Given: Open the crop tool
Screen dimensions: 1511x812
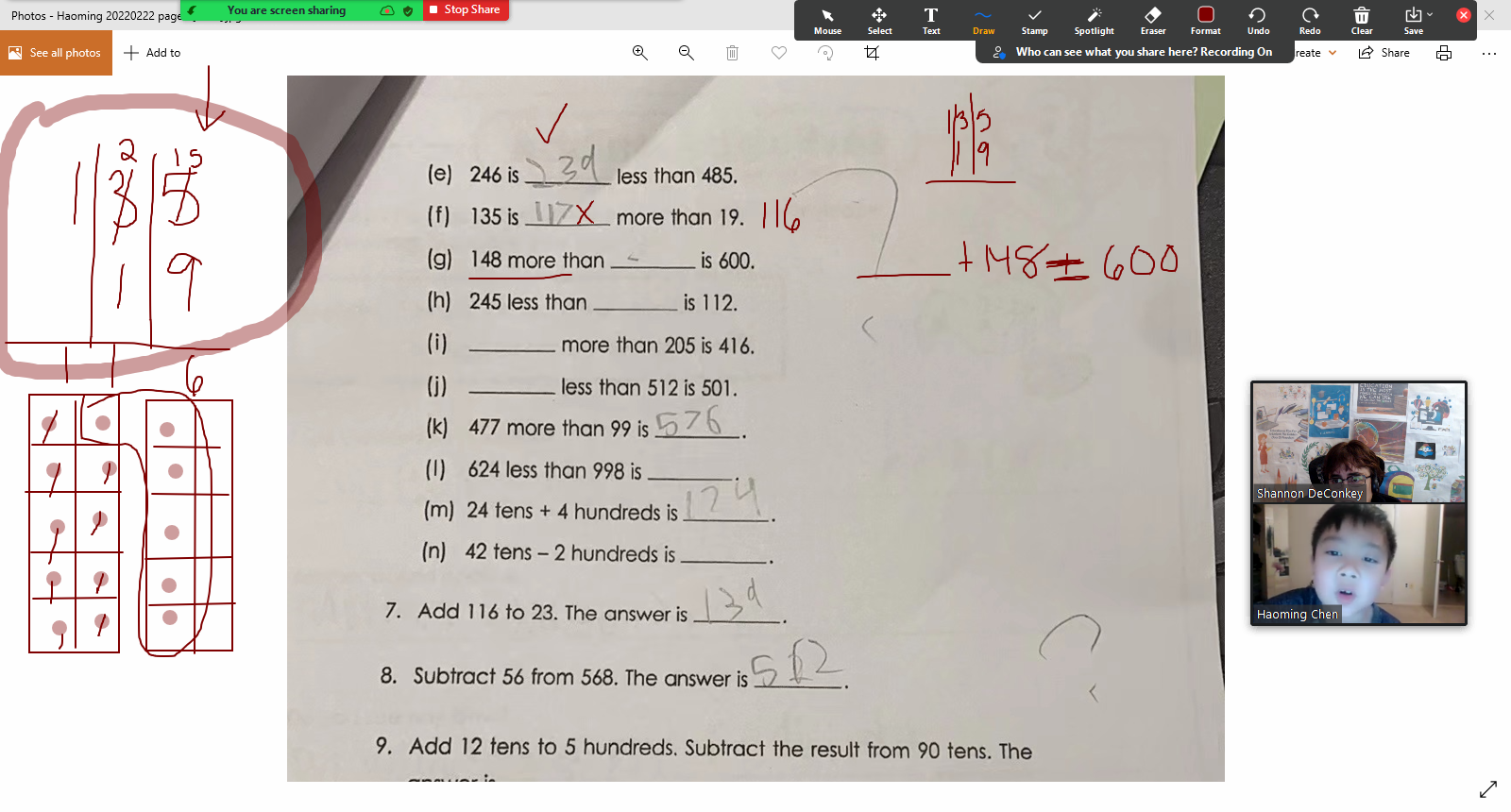Looking at the screenshot, I should pyautogui.click(x=872, y=53).
